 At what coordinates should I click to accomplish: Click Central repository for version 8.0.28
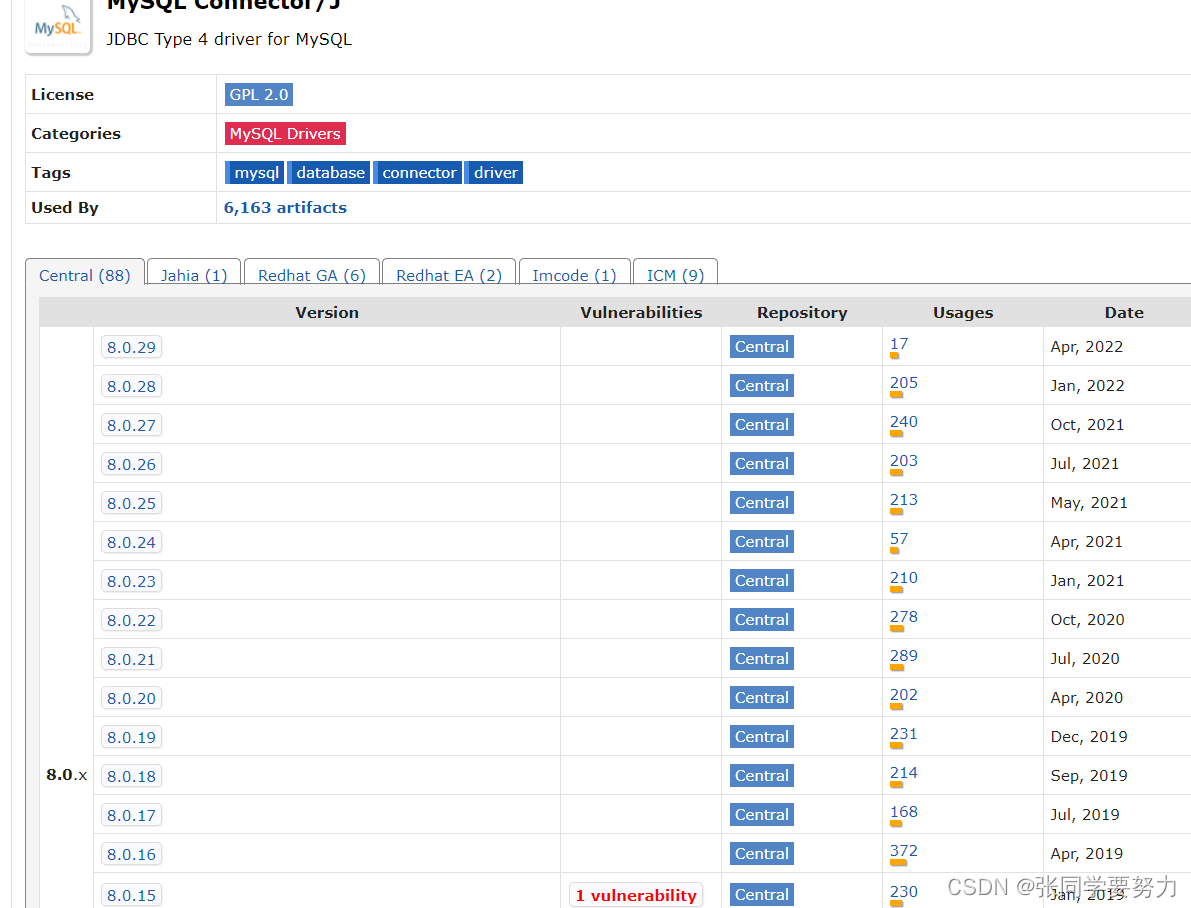tap(762, 385)
